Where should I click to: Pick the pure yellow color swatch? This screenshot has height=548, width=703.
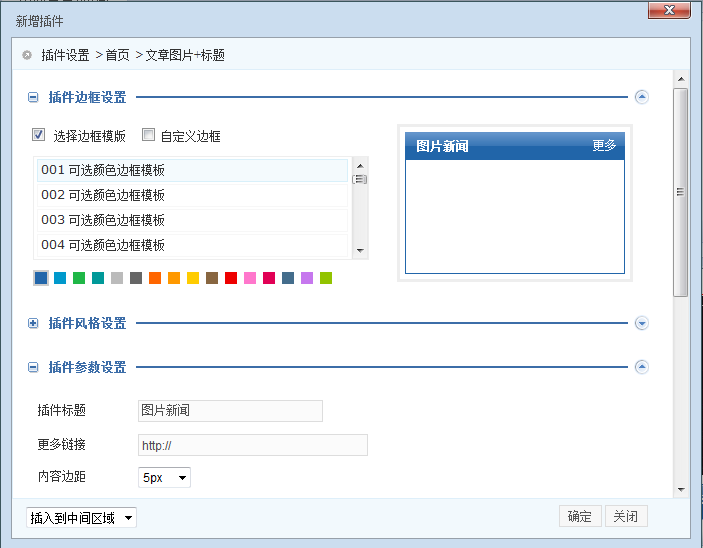(x=193, y=278)
